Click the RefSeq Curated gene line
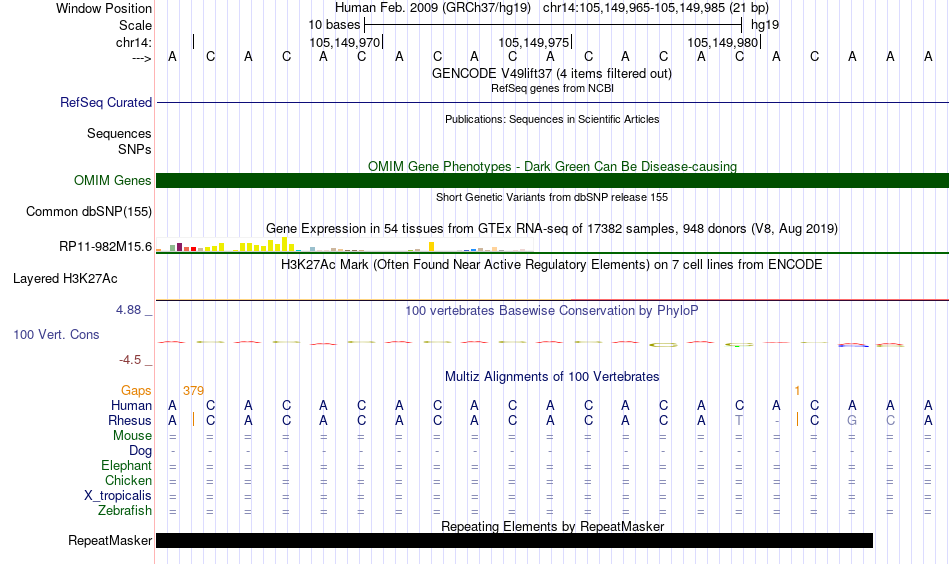The image size is (950, 564). [x=553, y=102]
